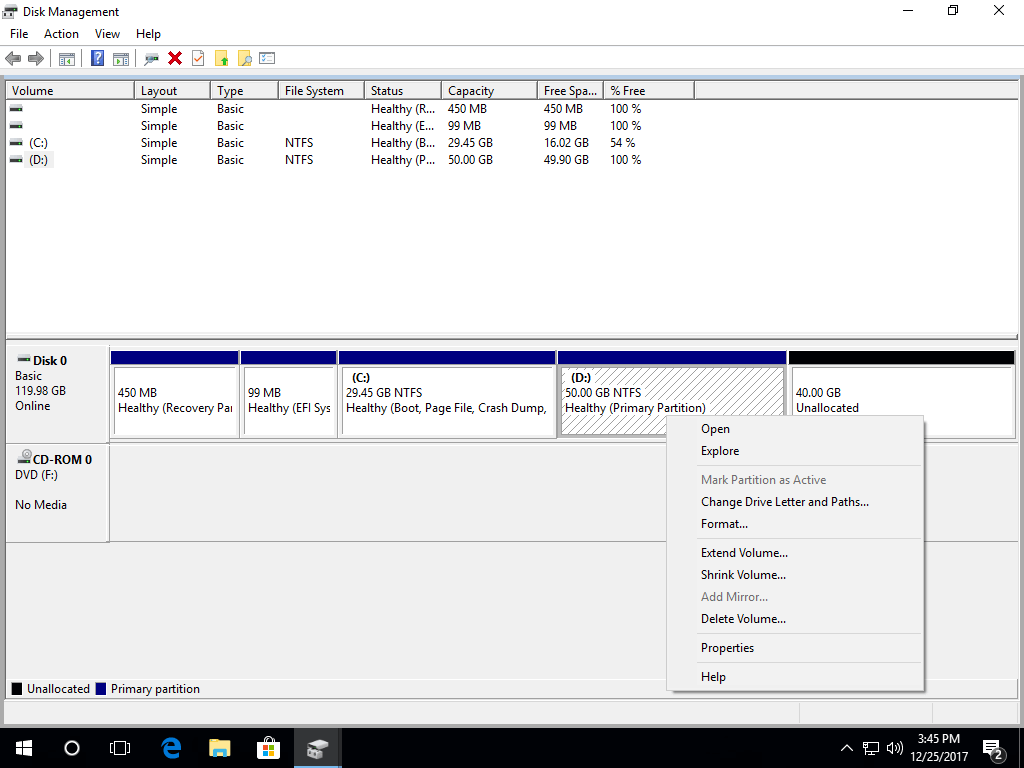1024x768 pixels.
Task: Open the View menu
Action: (107, 33)
